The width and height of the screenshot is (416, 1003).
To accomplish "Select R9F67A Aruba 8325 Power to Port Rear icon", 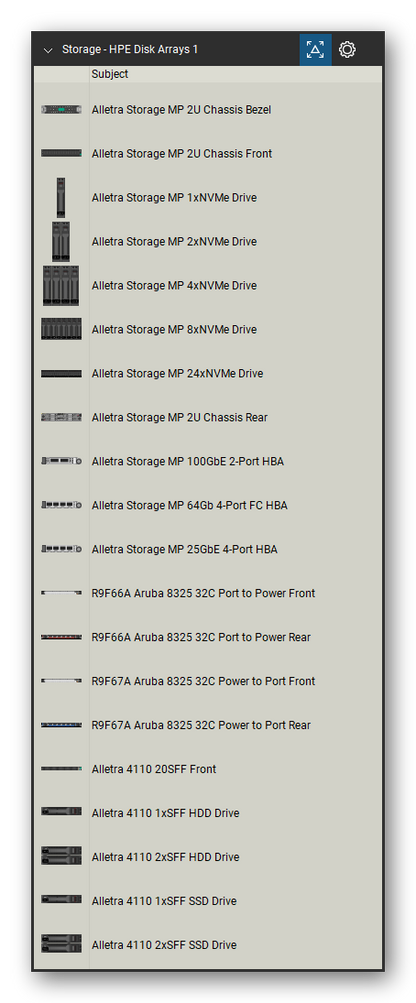I will pos(61,725).
